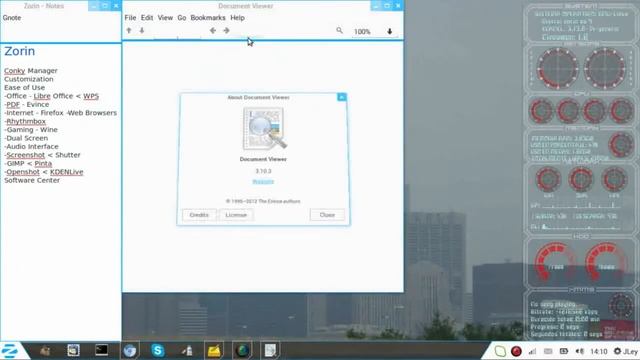640x360 pixels.
Task: Click the WPS link in Notes
Action: pos(91,96)
